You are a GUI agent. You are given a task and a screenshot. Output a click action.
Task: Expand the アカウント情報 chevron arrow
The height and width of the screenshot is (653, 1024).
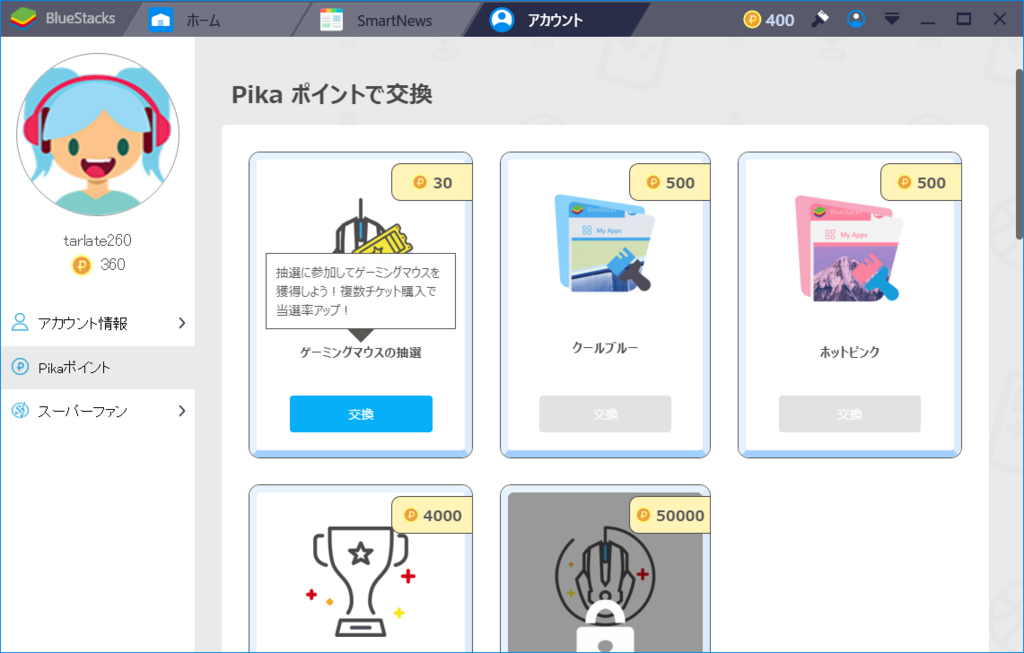(x=182, y=323)
